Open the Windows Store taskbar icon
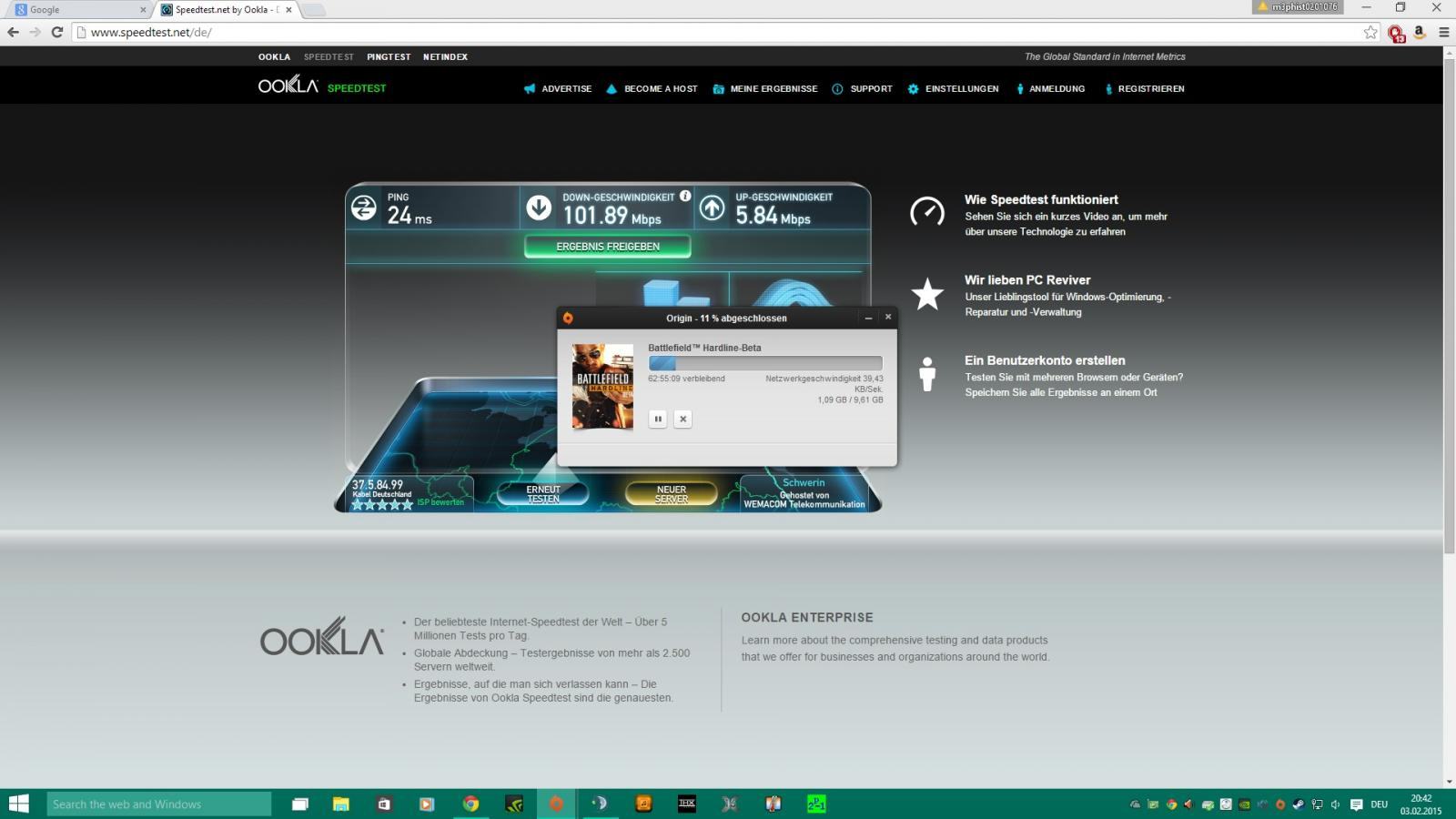This screenshot has height=819, width=1456. [384, 804]
